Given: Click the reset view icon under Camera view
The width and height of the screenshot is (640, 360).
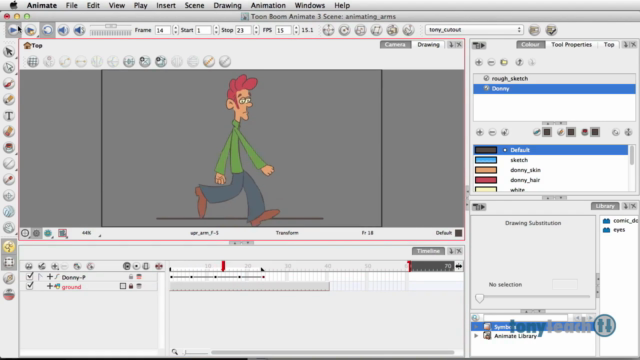Looking at the screenshot, I should [x=25, y=233].
